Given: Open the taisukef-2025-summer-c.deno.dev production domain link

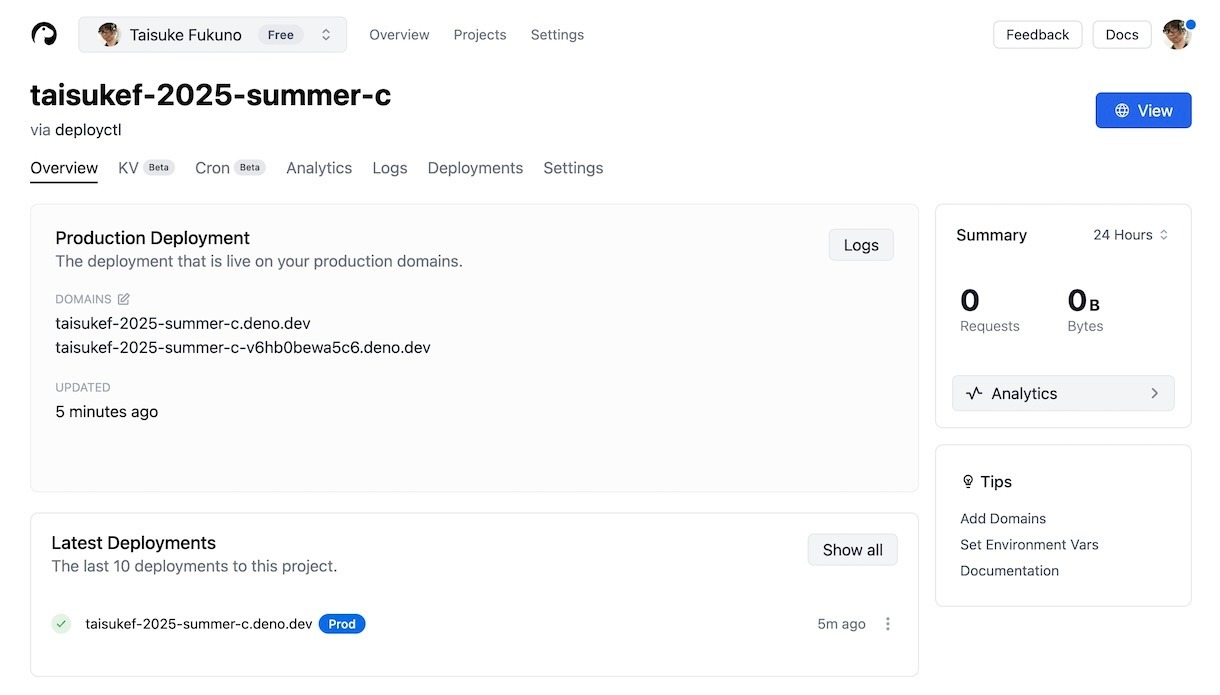Looking at the screenshot, I should pos(183,324).
